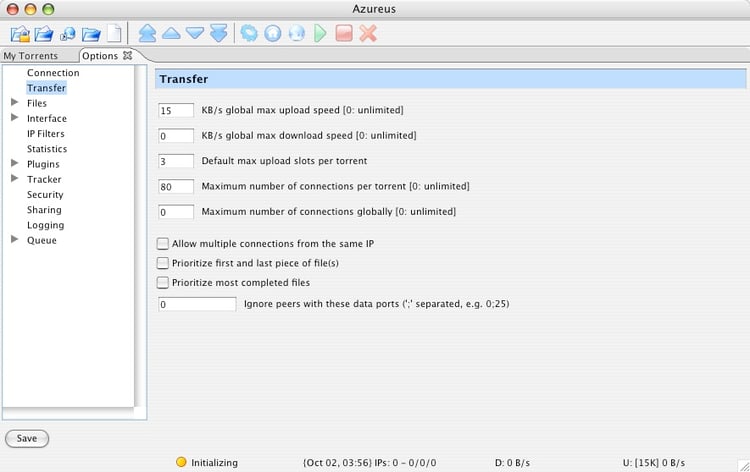Expand the Interface options node
Viewport: 750px width, 472px height.
point(15,118)
